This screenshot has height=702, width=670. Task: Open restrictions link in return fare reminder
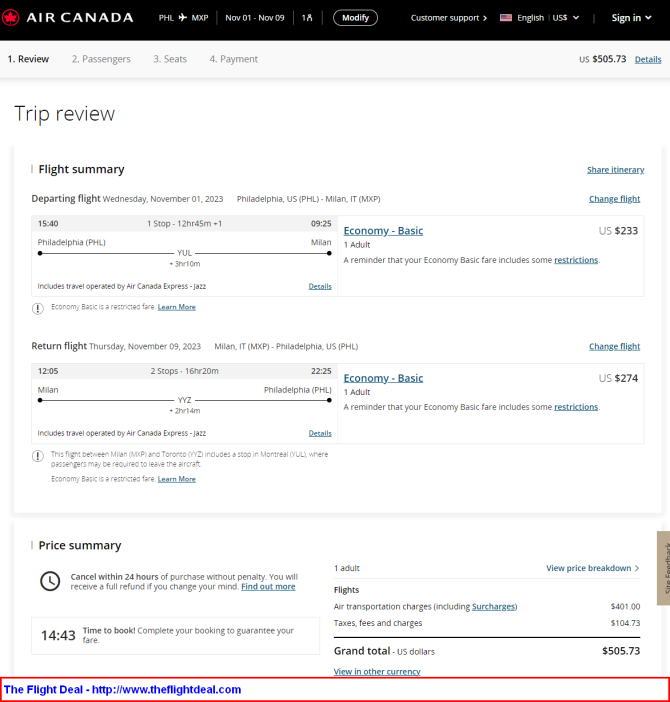point(576,407)
